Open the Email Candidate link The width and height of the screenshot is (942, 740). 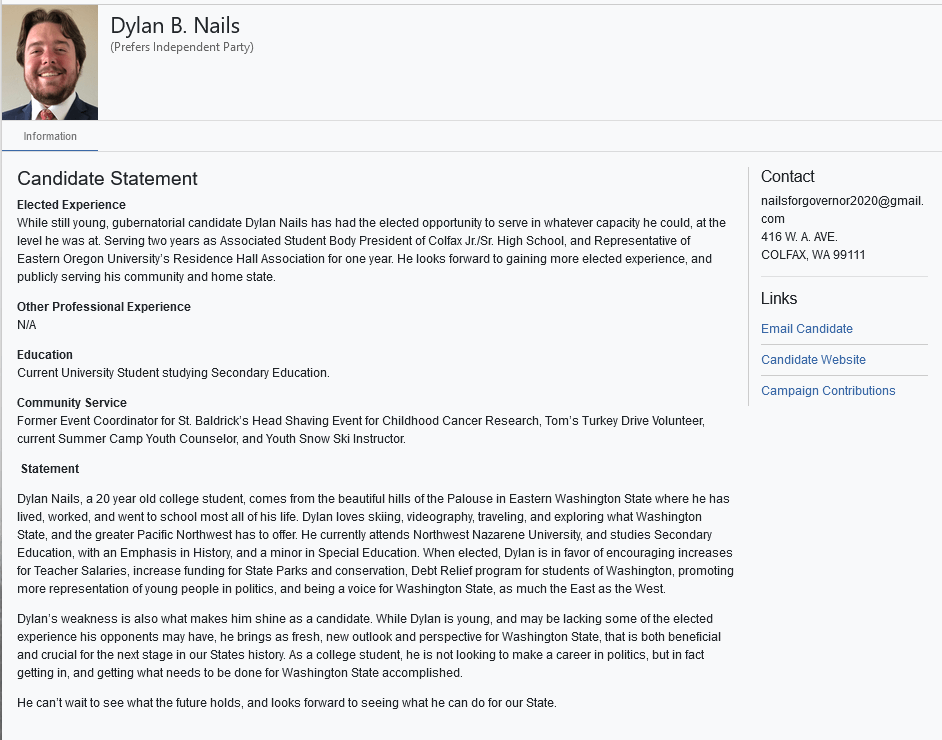806,329
